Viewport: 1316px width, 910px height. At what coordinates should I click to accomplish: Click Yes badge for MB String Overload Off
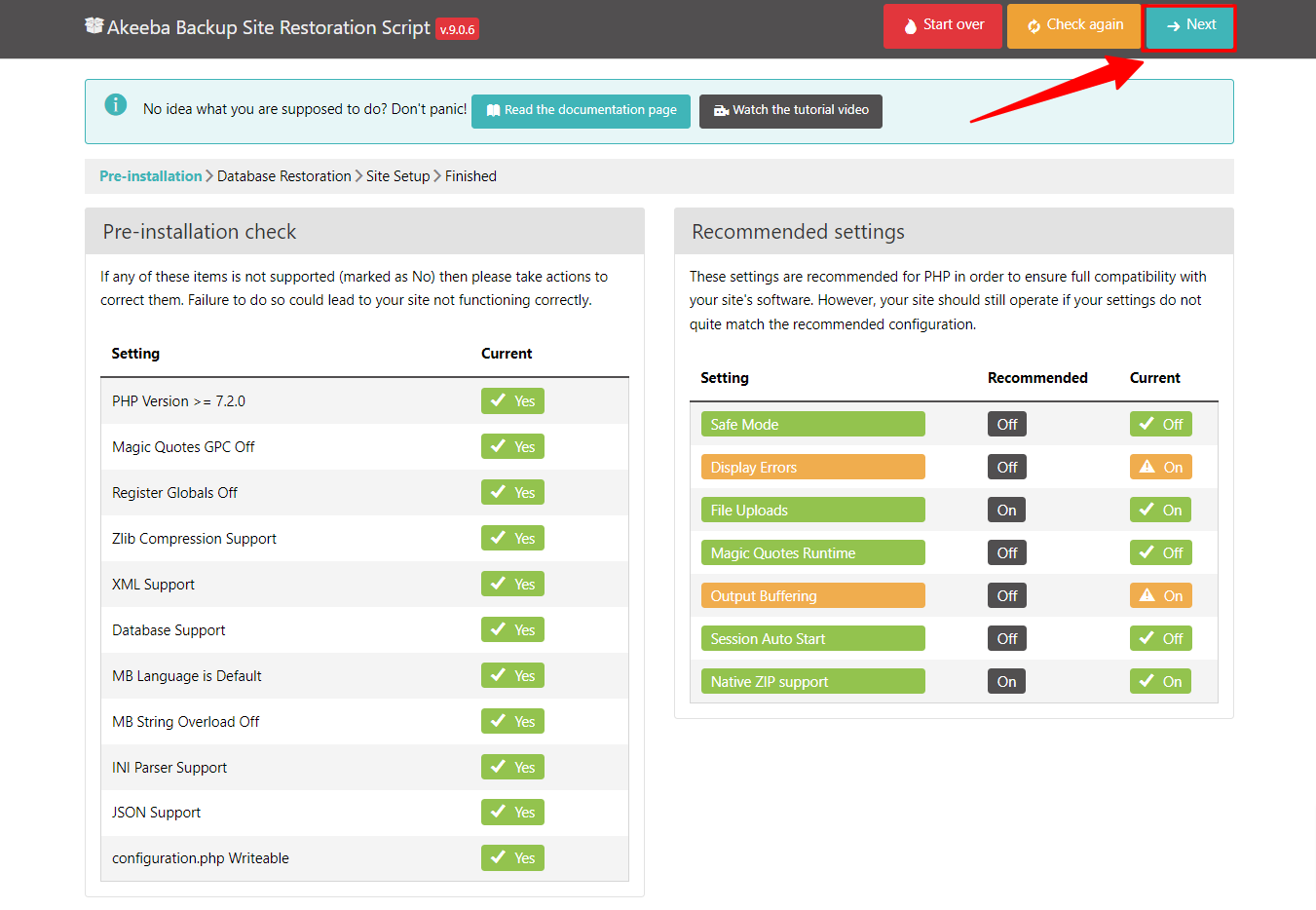point(512,721)
